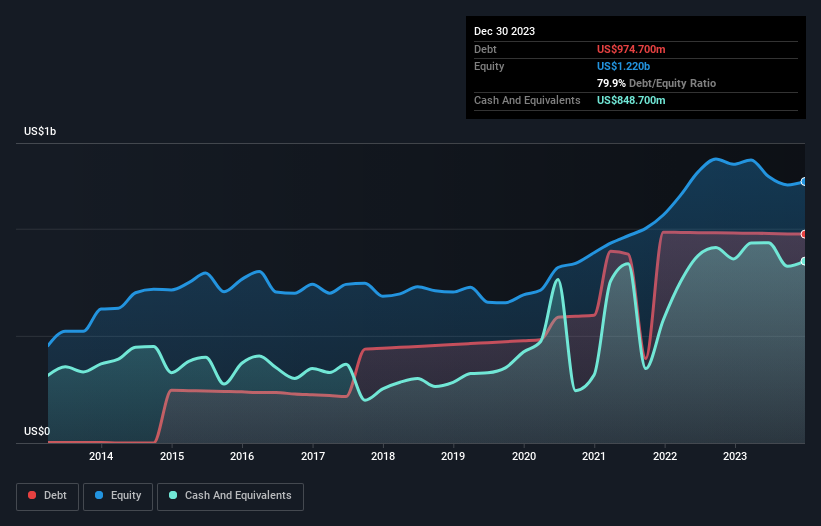
Task: Click the red Debt endpoint marker
Action: point(804,234)
